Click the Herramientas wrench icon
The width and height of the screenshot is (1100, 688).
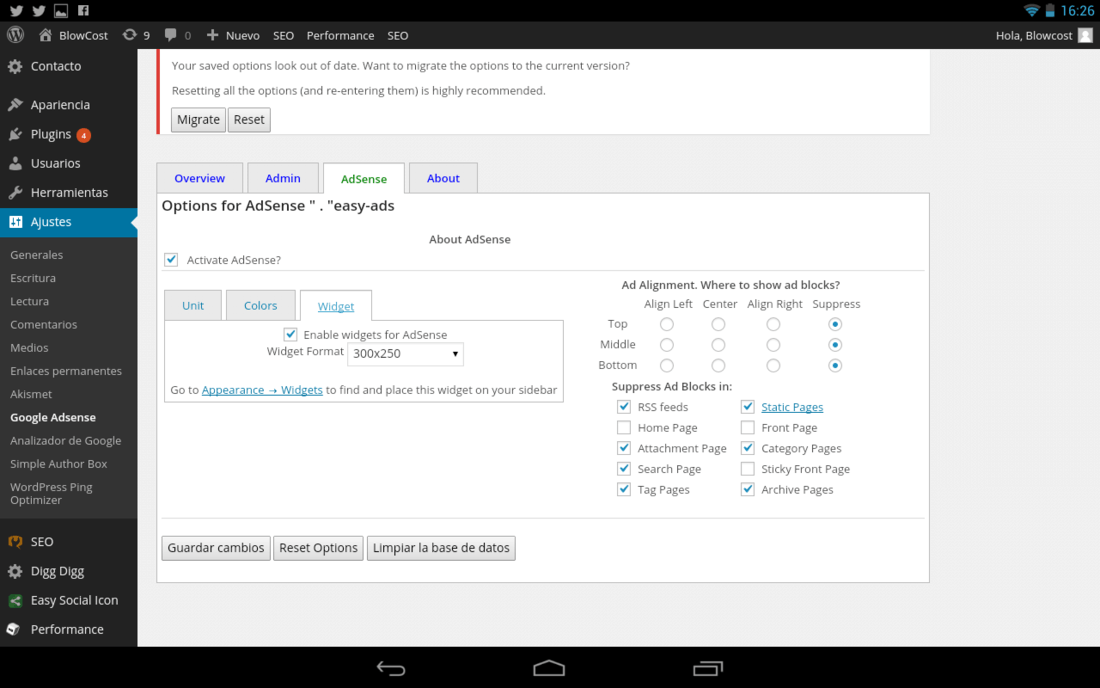click(x=15, y=192)
